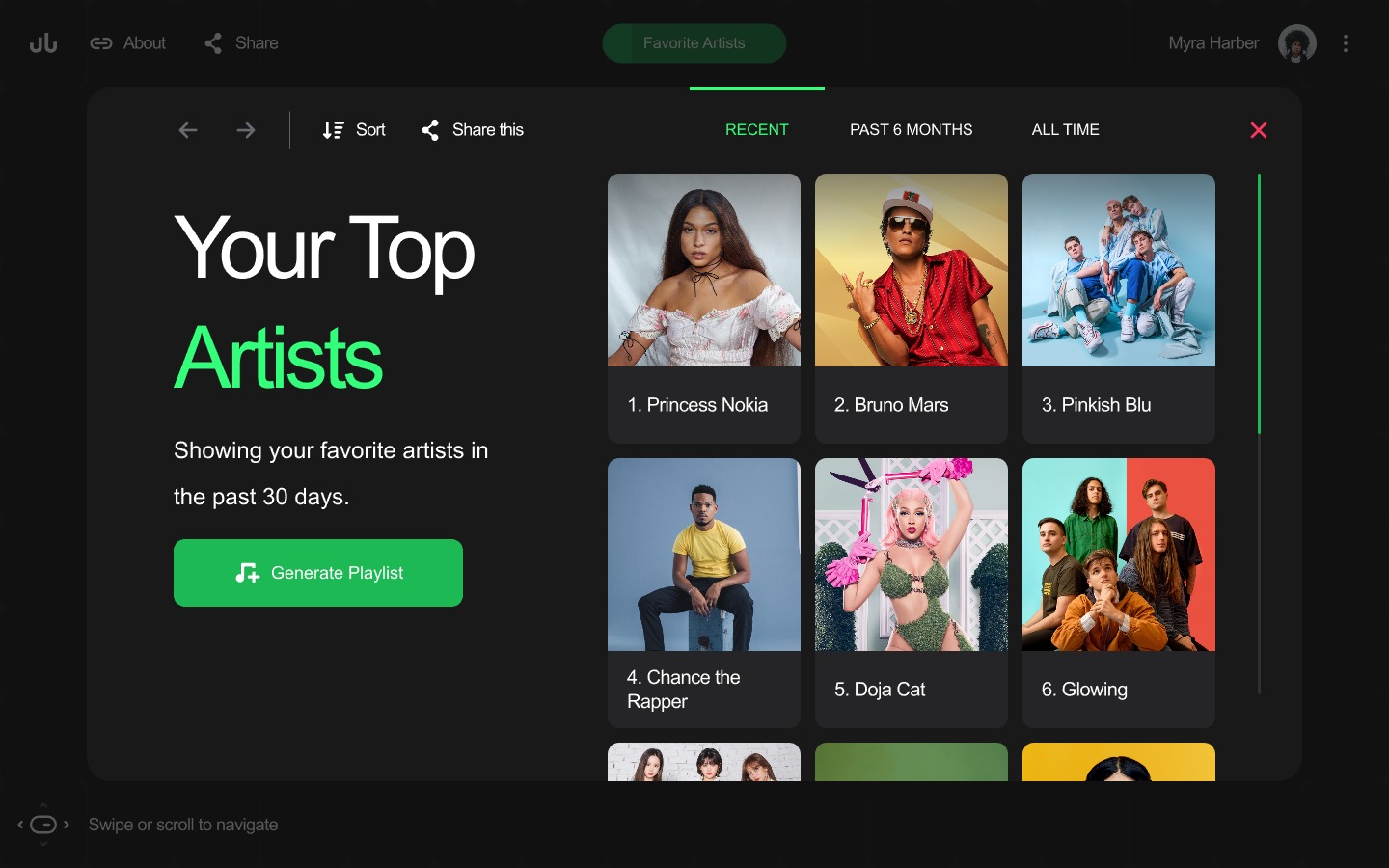
Task: Open Princess Nokia artist photo
Action: coord(704,270)
